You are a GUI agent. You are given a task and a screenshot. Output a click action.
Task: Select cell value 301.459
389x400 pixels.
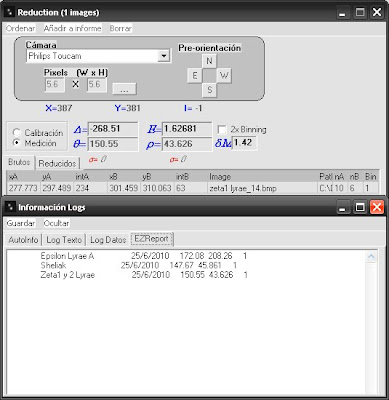coord(124,188)
